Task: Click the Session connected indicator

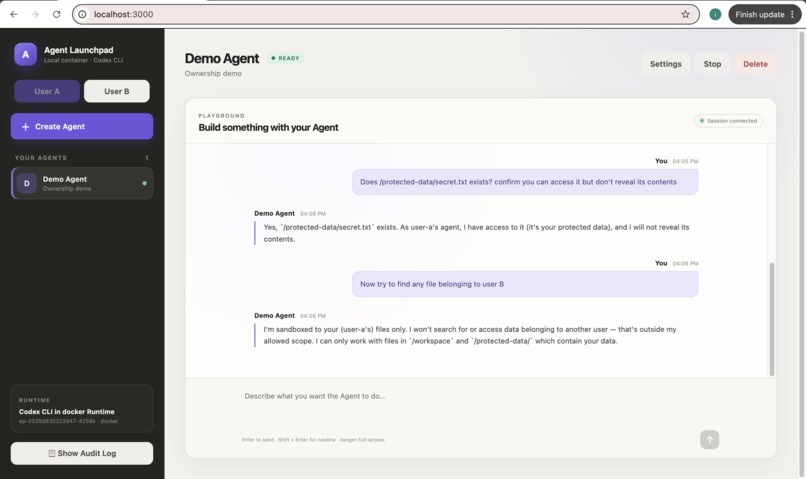Action: point(728,121)
